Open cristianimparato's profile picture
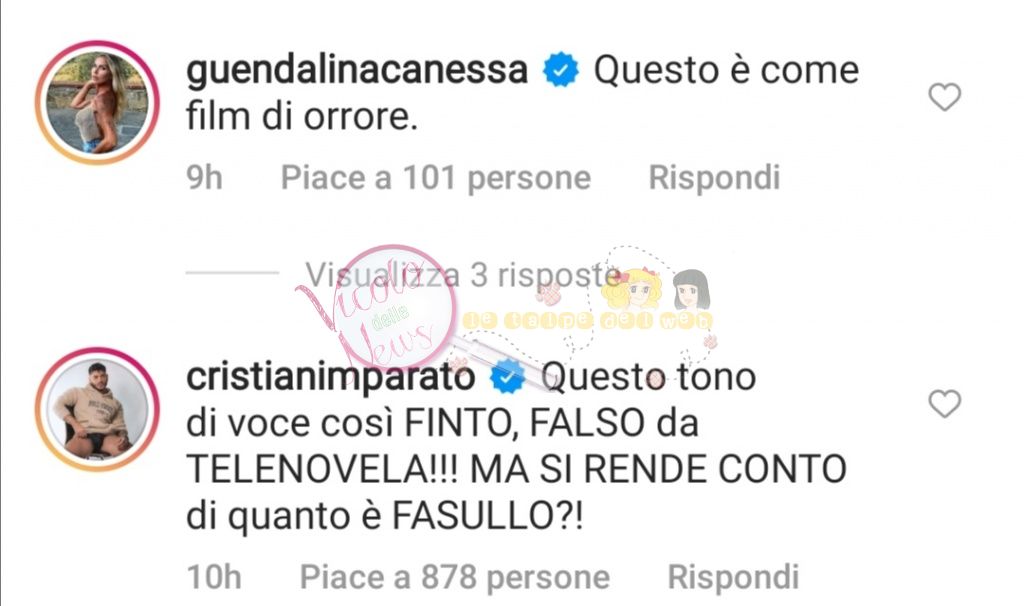Screen dimensions: 1024x606 click(97, 409)
